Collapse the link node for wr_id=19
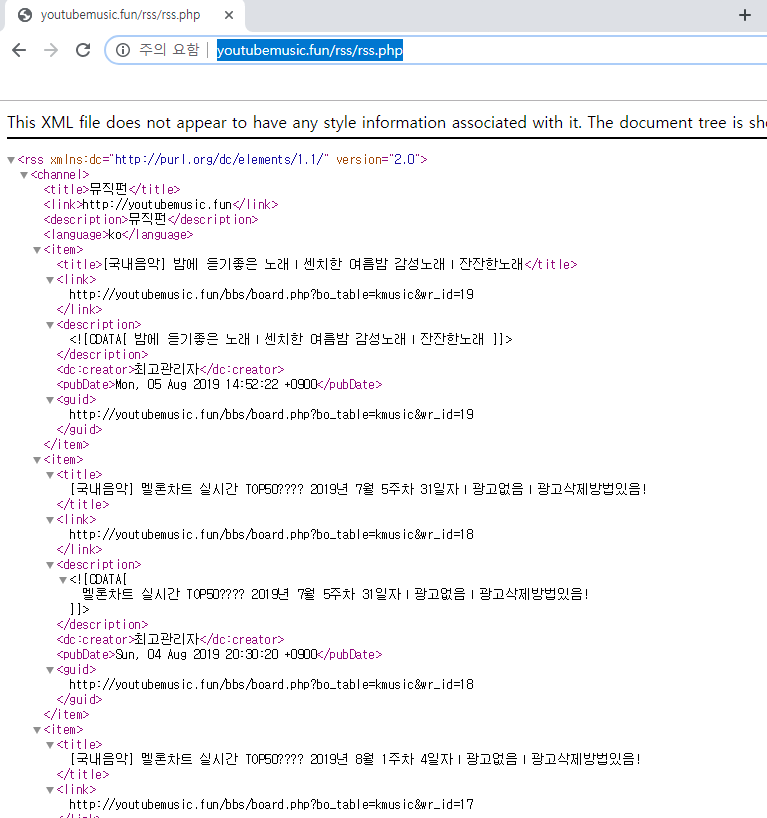The width and height of the screenshot is (767, 818). (x=50, y=280)
